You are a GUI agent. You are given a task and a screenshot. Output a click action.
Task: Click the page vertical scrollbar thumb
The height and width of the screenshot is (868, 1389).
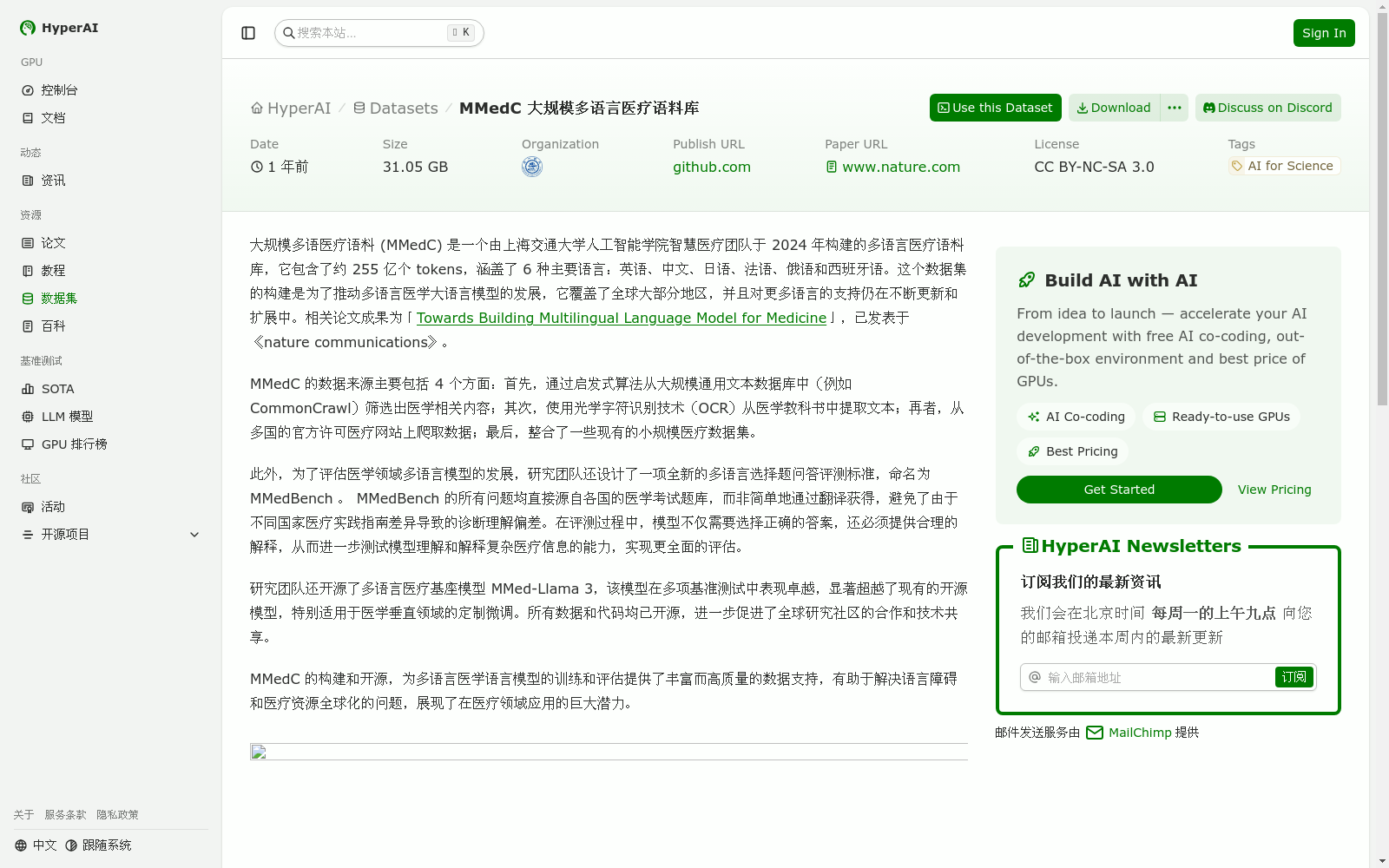pos(1382,208)
